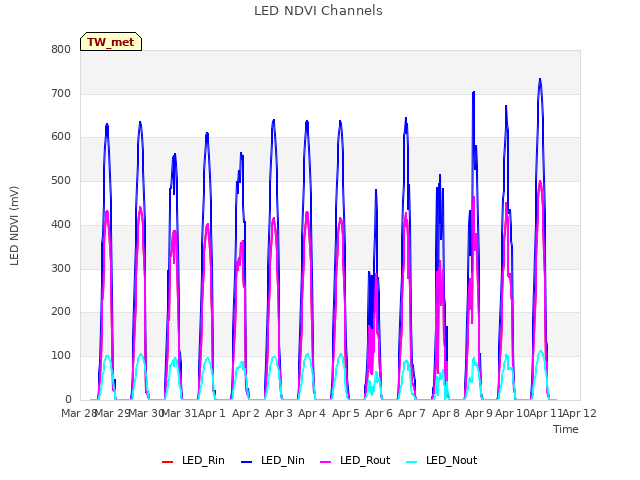
Task: Click the Apr 9 blue peak near 700
Action: [x=473, y=93]
